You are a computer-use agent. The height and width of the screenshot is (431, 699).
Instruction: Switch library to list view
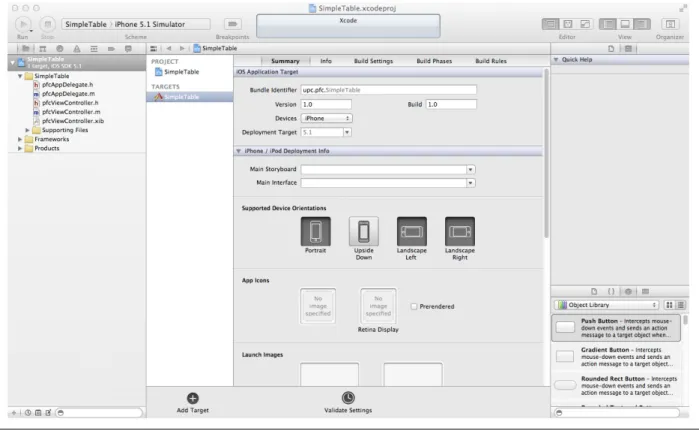point(681,305)
